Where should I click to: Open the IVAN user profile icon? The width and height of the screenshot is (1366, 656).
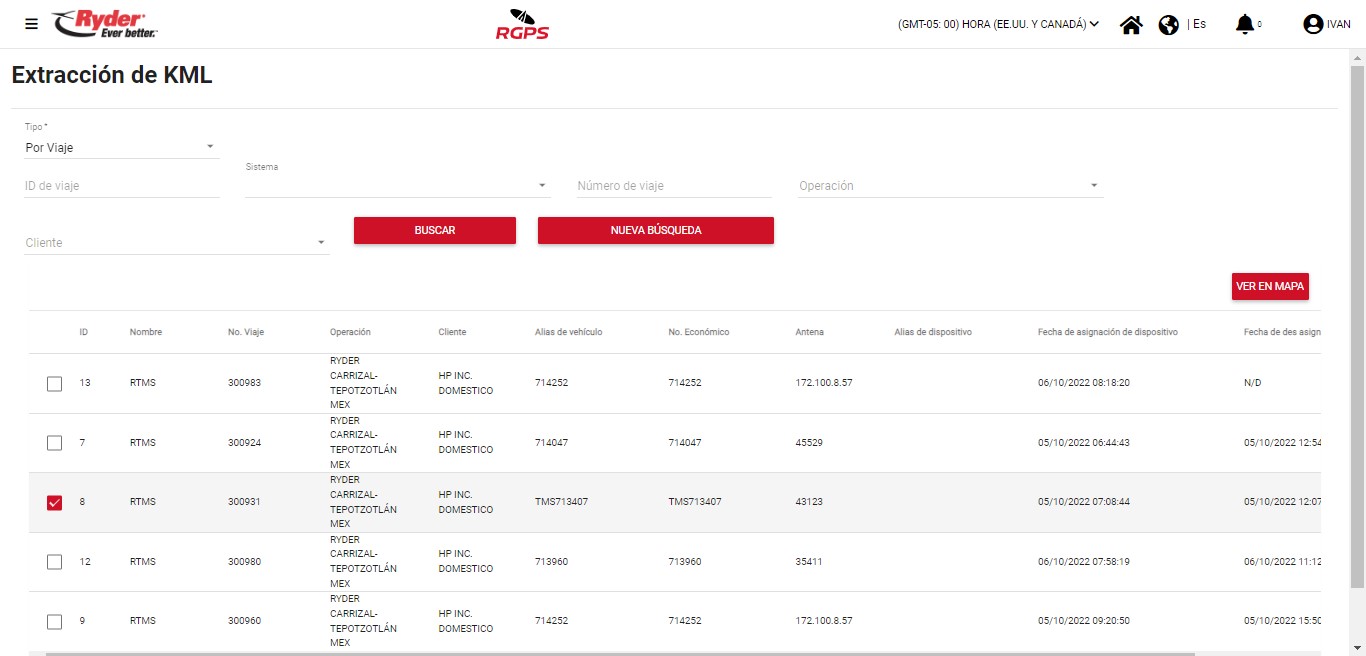[x=1313, y=25]
